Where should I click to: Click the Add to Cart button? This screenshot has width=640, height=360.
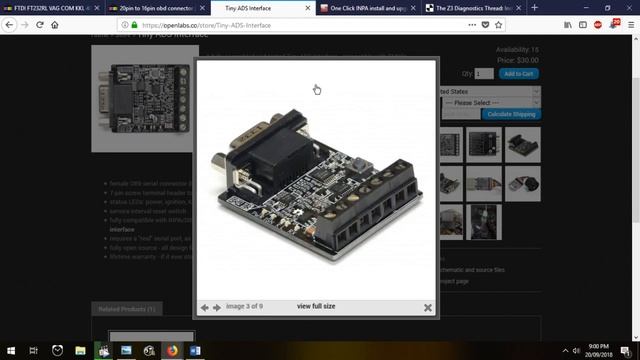[x=518, y=74]
